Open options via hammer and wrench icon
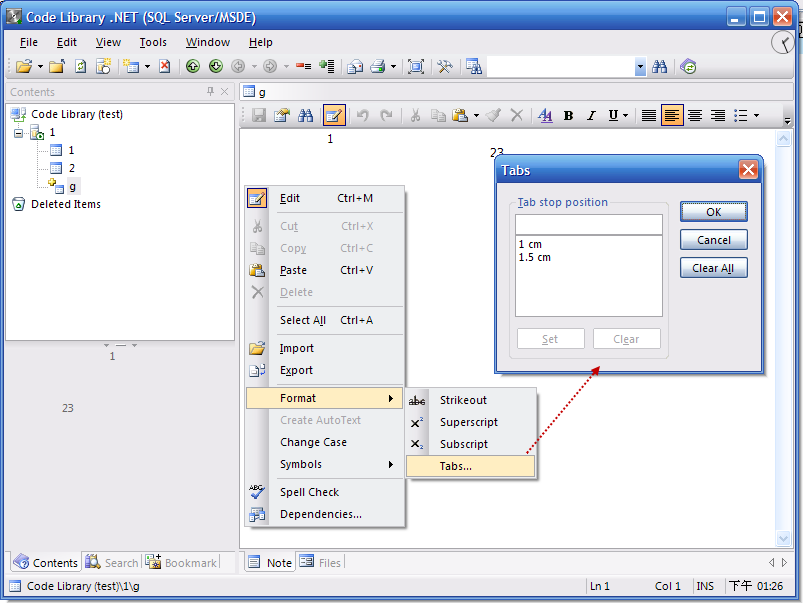 [x=445, y=67]
